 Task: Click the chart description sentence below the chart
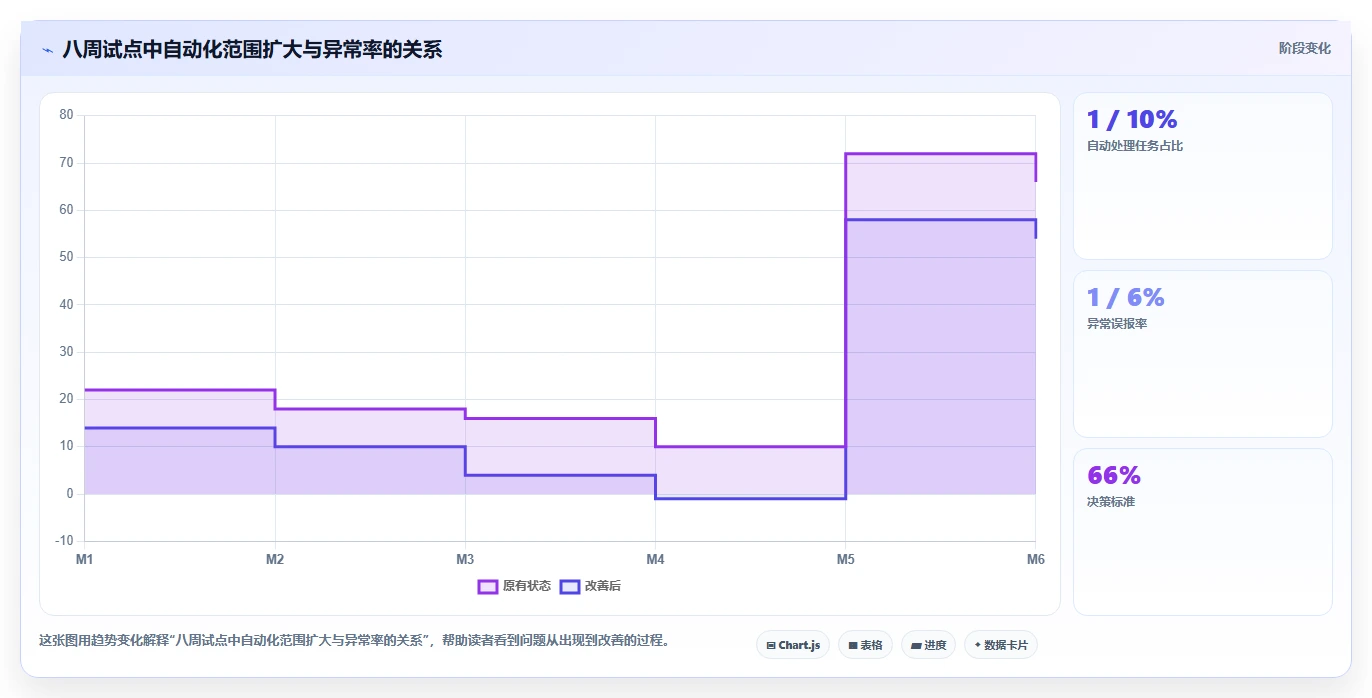pos(354,641)
